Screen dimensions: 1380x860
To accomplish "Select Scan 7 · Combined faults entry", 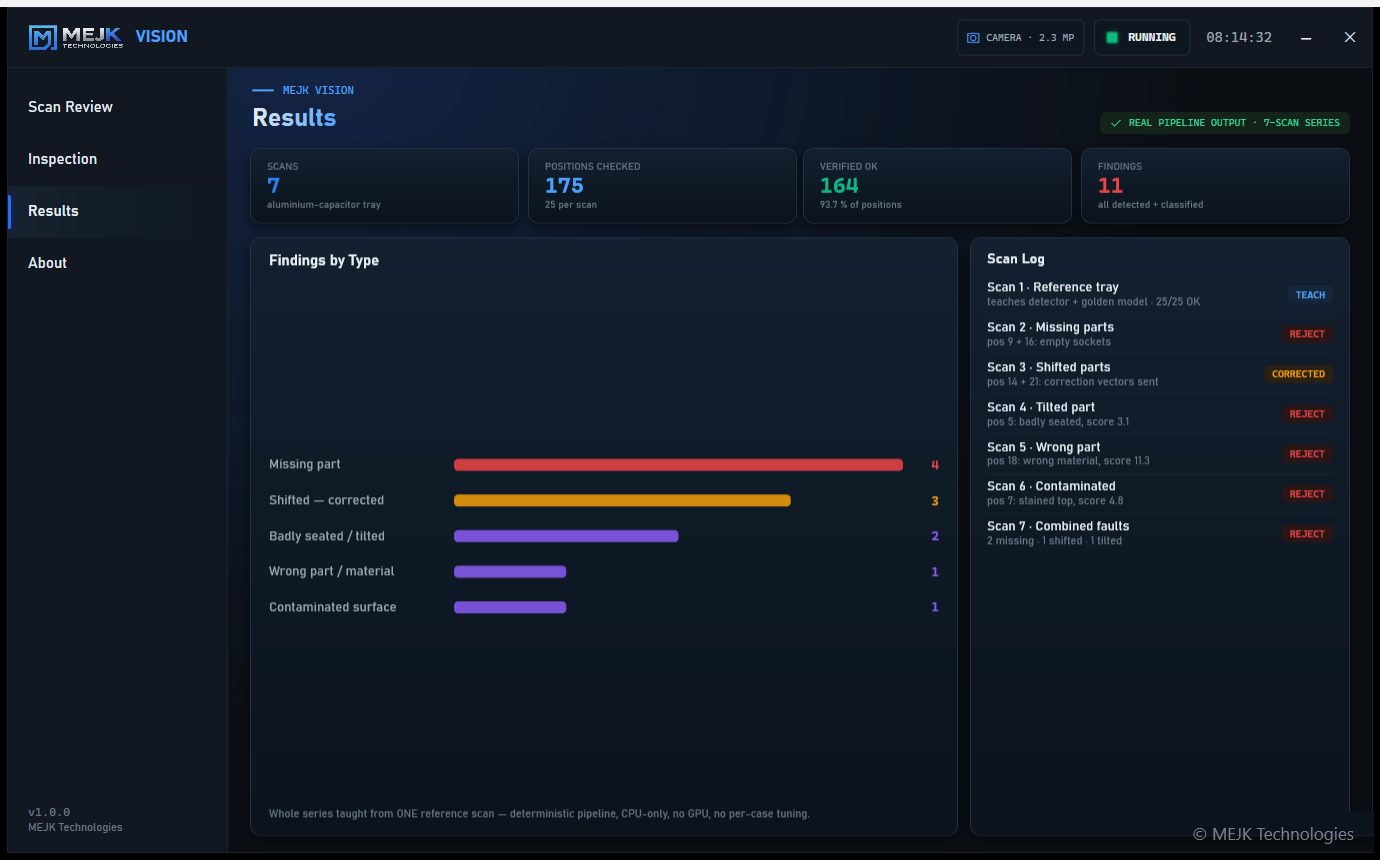I will (x=1160, y=533).
